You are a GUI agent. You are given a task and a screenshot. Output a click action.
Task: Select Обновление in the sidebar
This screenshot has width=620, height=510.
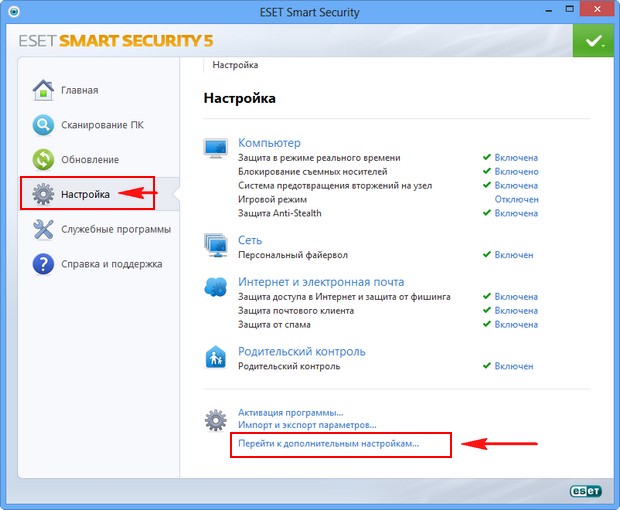[x=90, y=160]
